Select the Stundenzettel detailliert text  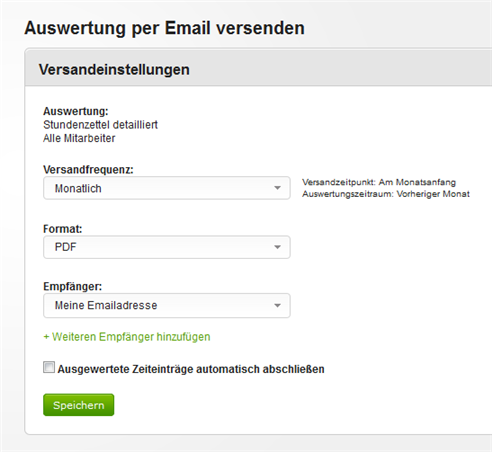[x=100, y=125]
